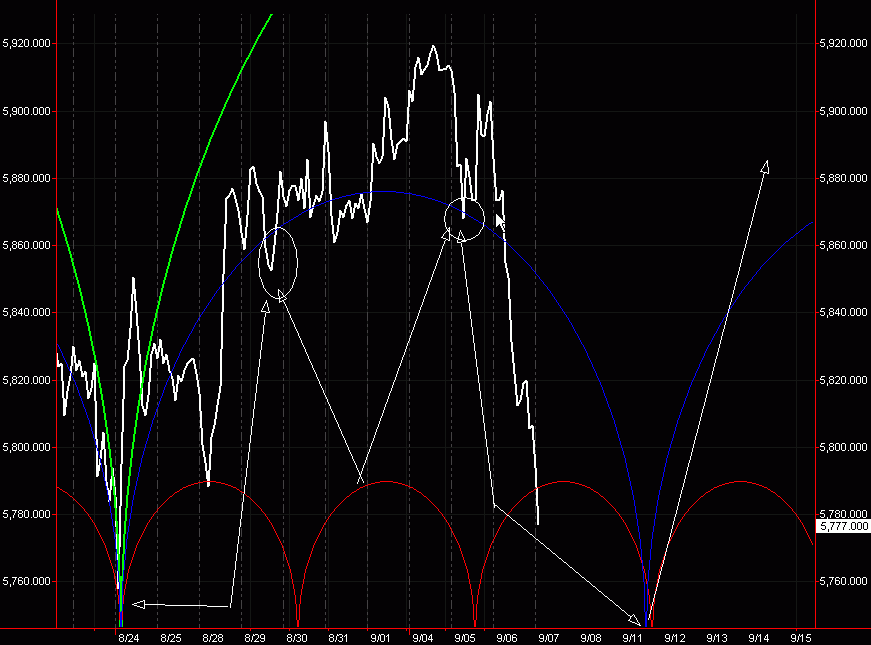Image resolution: width=871 pixels, height=645 pixels.
Task: Click 5,780.000 on the left price axis
Action: click(26, 514)
